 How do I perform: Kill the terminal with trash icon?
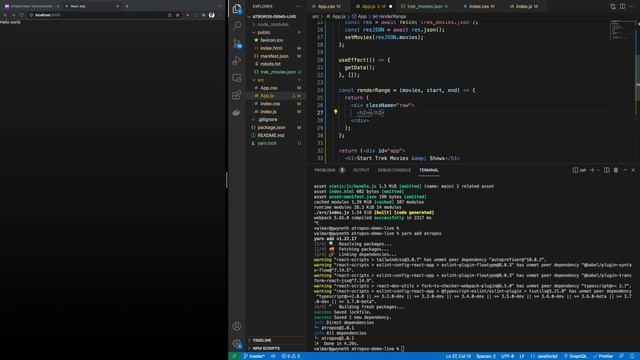pos(616,170)
